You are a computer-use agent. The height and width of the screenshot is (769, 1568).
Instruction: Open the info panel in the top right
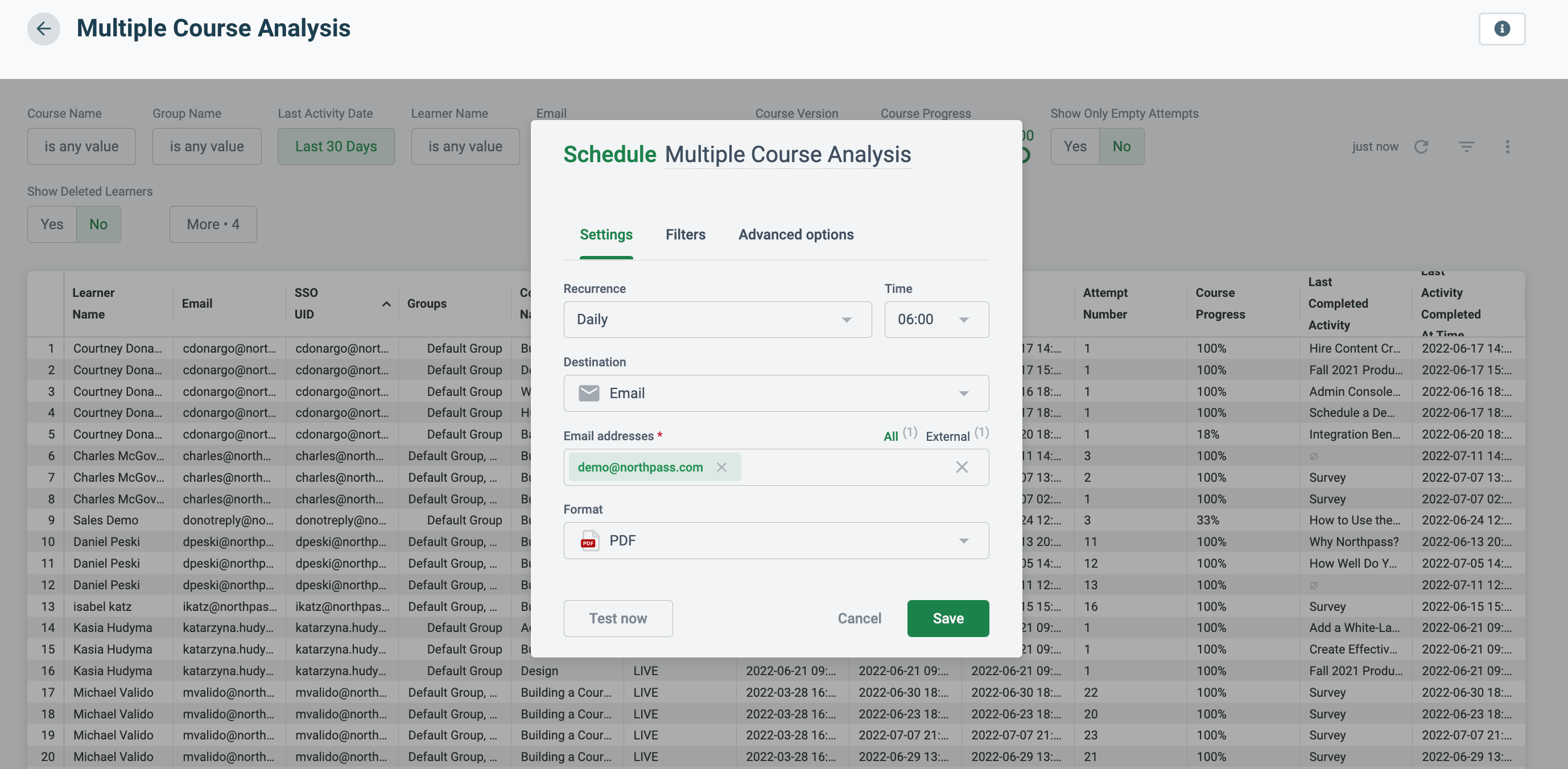click(1501, 28)
